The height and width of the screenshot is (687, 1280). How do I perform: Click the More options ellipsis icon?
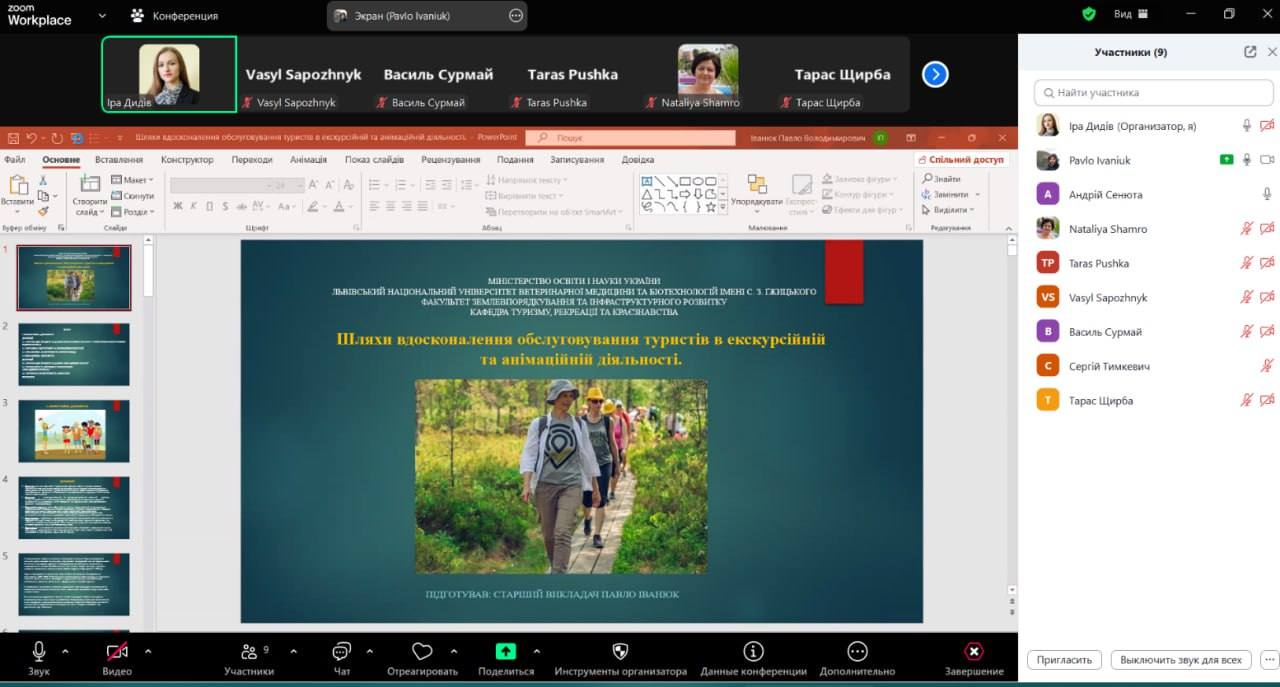coord(857,652)
